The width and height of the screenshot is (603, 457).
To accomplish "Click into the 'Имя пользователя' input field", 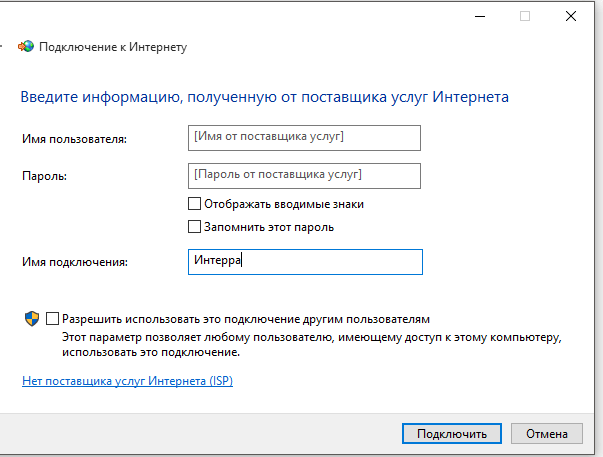I will [304, 137].
